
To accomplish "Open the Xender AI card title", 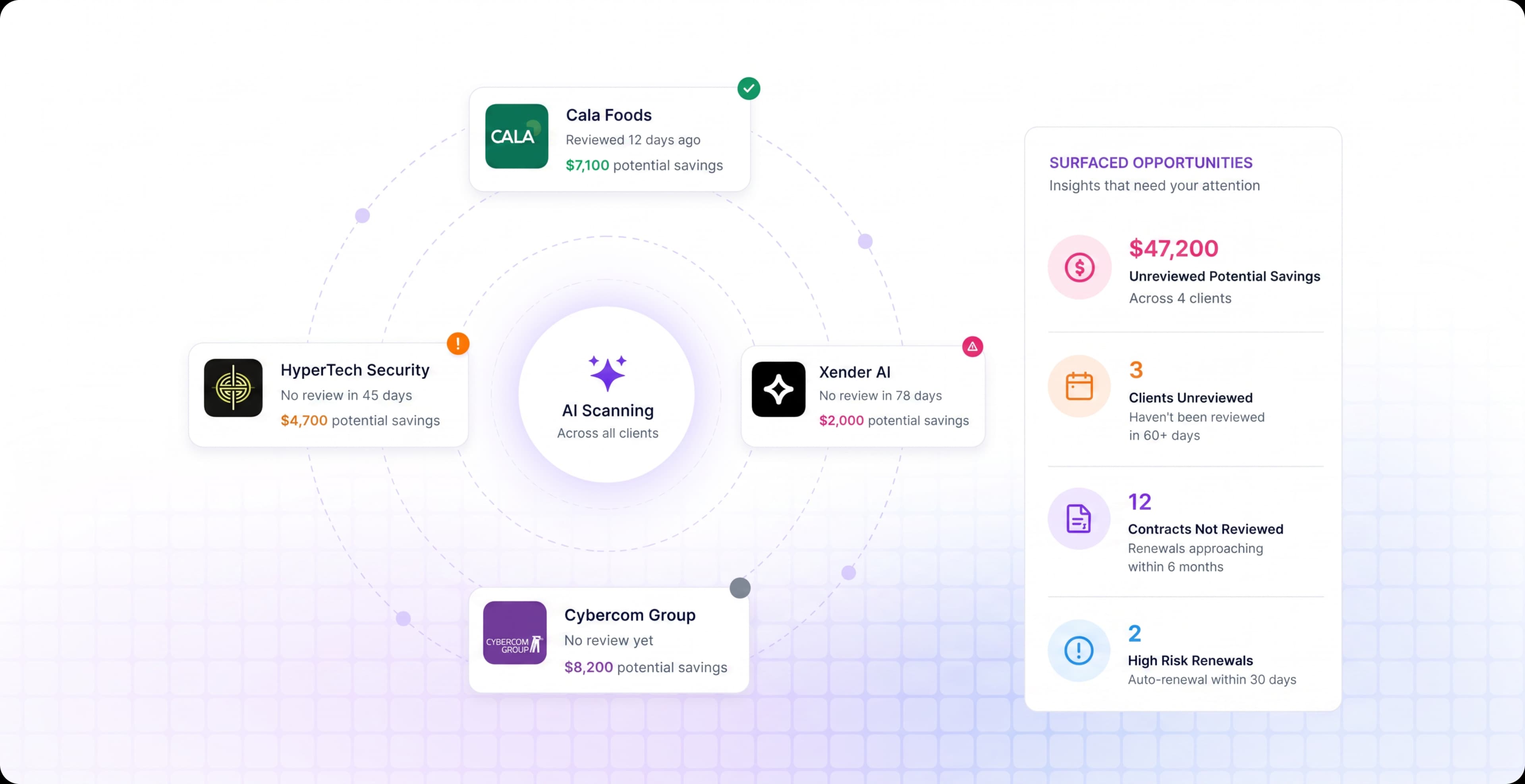I will (855, 372).
